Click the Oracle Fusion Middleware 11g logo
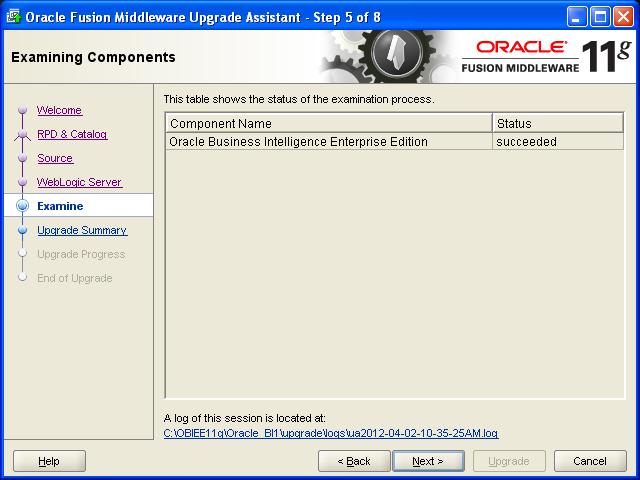640x480 pixels. (546, 57)
